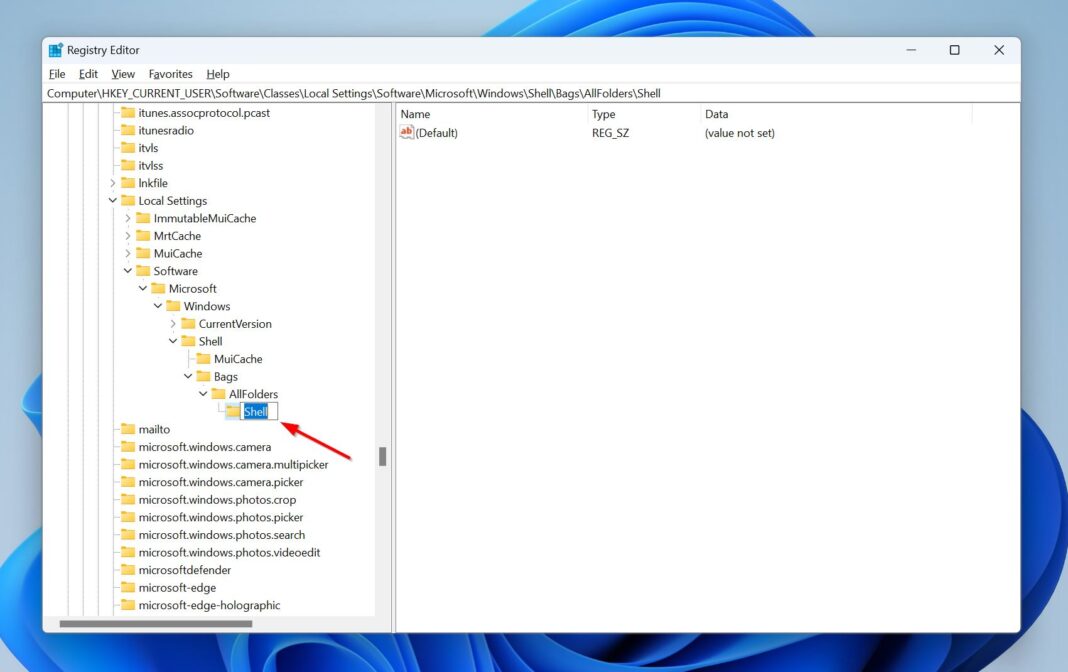Click the Registry Editor icon in the title bar

58,49
